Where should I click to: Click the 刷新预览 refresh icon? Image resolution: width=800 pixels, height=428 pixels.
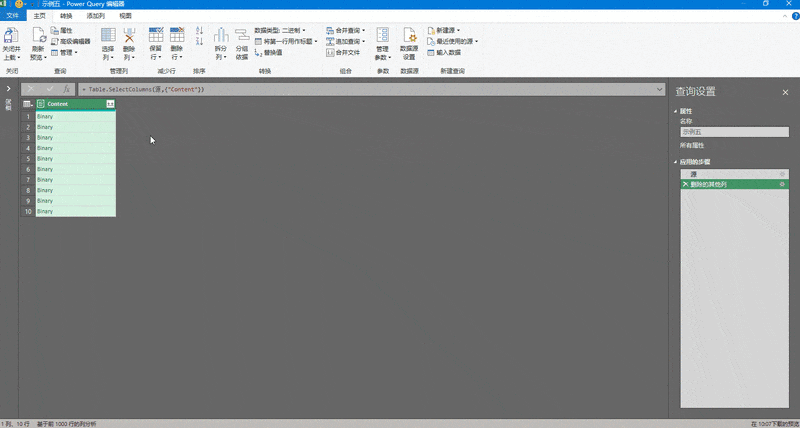[x=38, y=37]
